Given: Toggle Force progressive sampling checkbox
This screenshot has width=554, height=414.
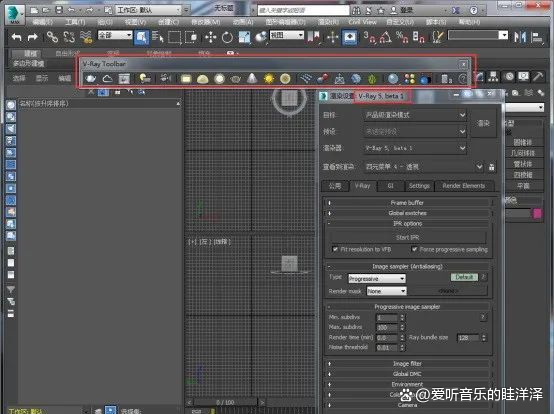Looking at the screenshot, I should pos(414,249).
